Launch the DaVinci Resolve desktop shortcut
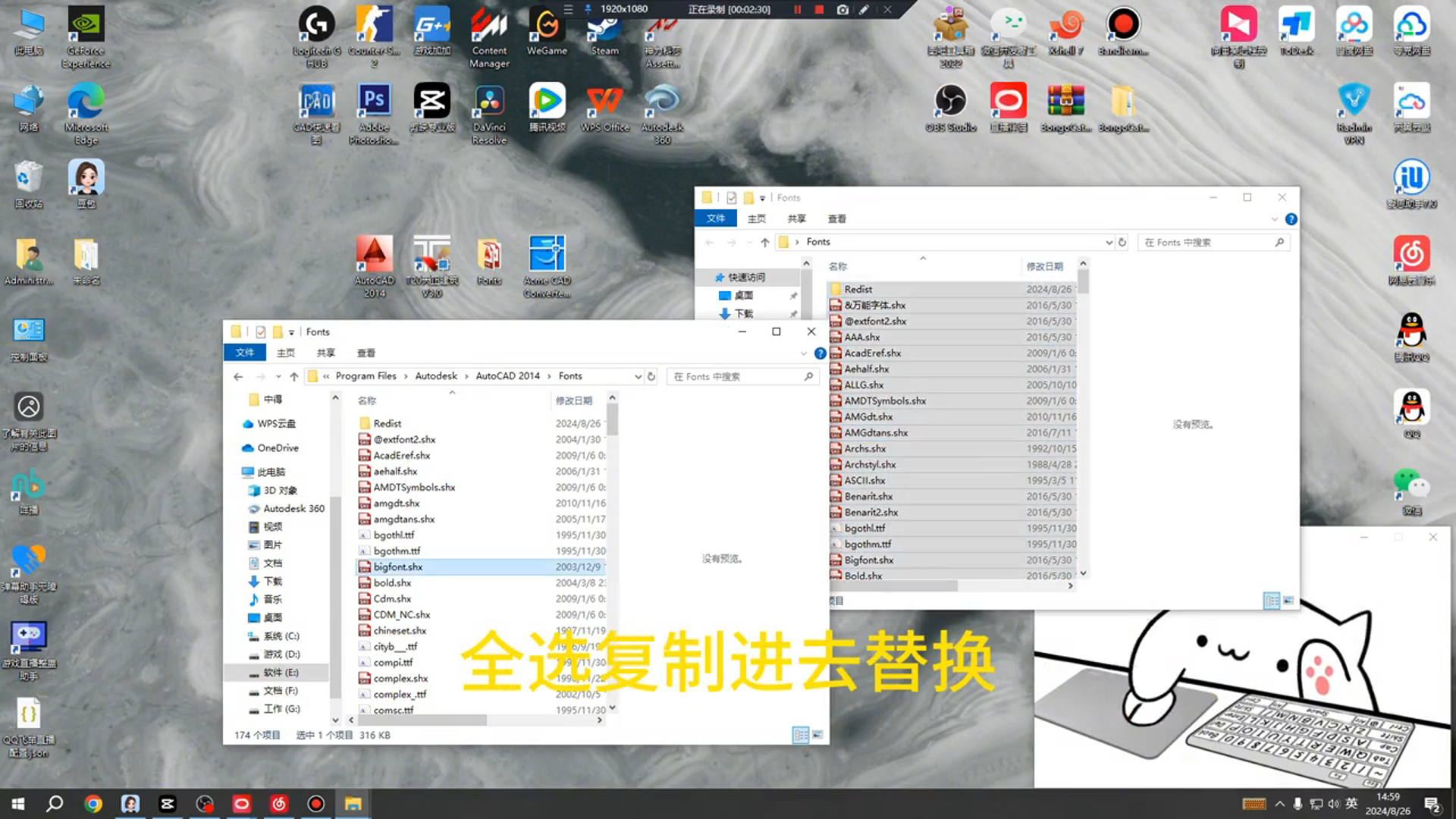Image resolution: width=1456 pixels, height=819 pixels. [x=489, y=102]
